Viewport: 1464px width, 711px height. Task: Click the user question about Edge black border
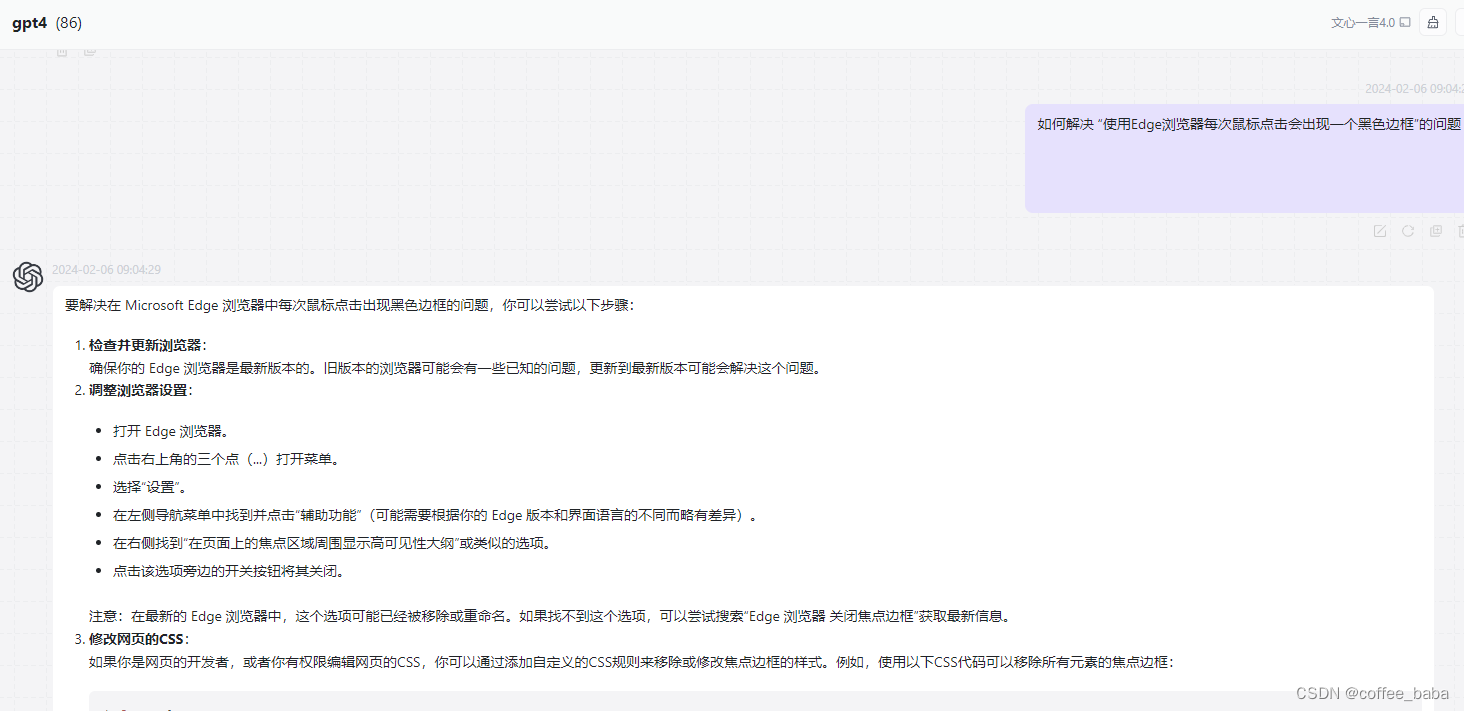(x=1249, y=124)
